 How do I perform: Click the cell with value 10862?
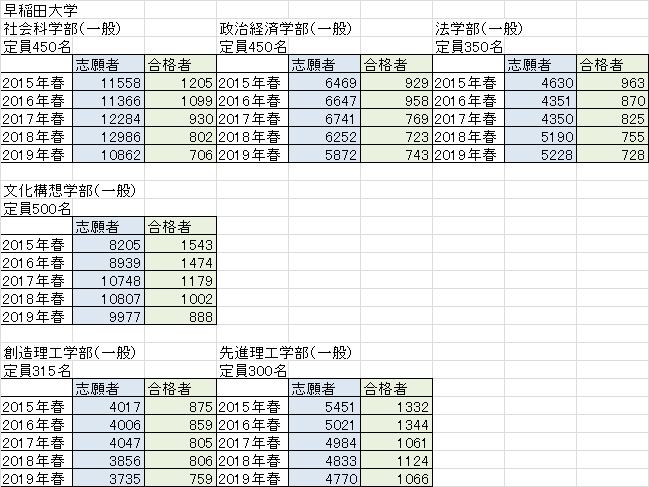pyautogui.click(x=108, y=154)
